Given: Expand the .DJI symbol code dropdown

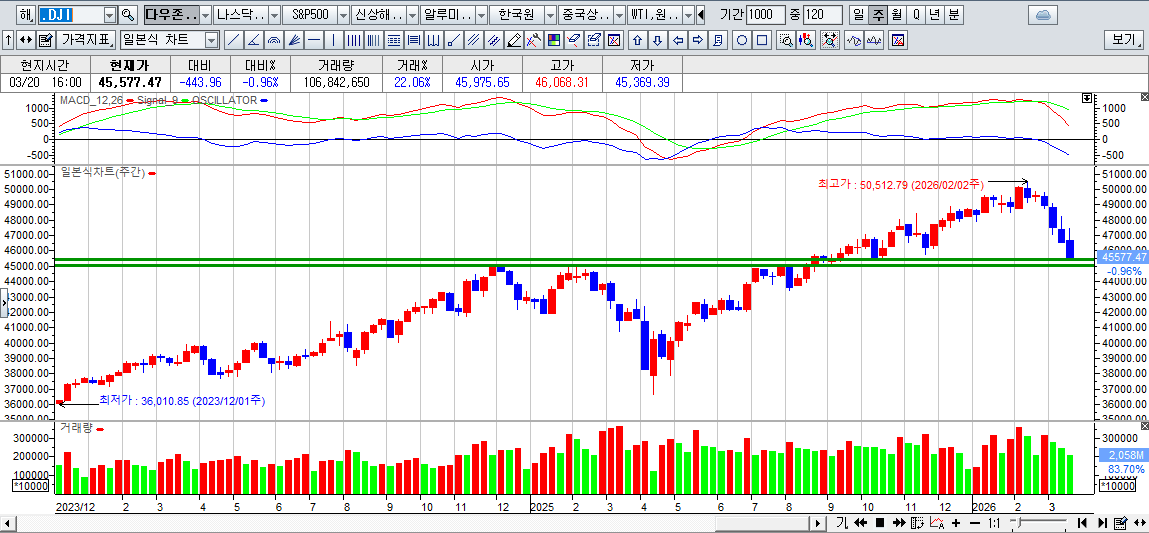Looking at the screenshot, I should [109, 15].
